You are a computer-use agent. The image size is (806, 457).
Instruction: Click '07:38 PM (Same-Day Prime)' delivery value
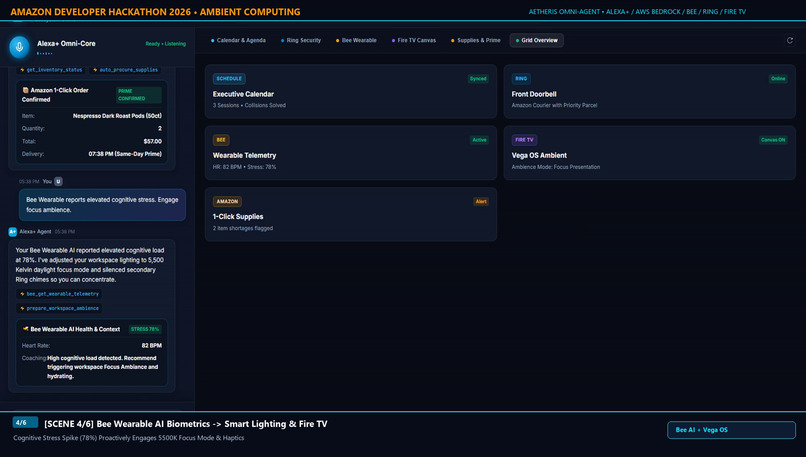(x=125, y=154)
